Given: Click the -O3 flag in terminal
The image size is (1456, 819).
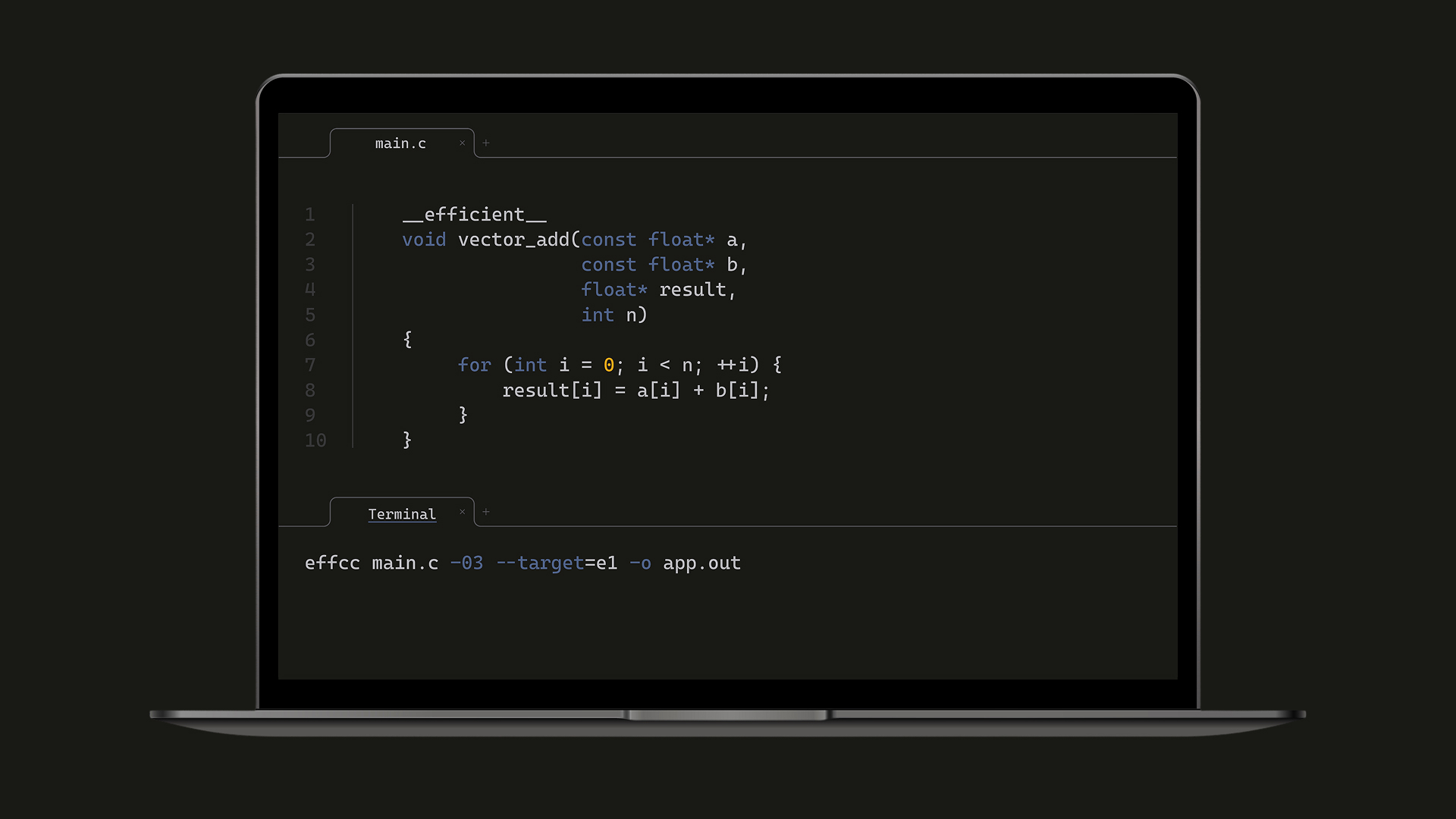Looking at the screenshot, I should click(466, 563).
